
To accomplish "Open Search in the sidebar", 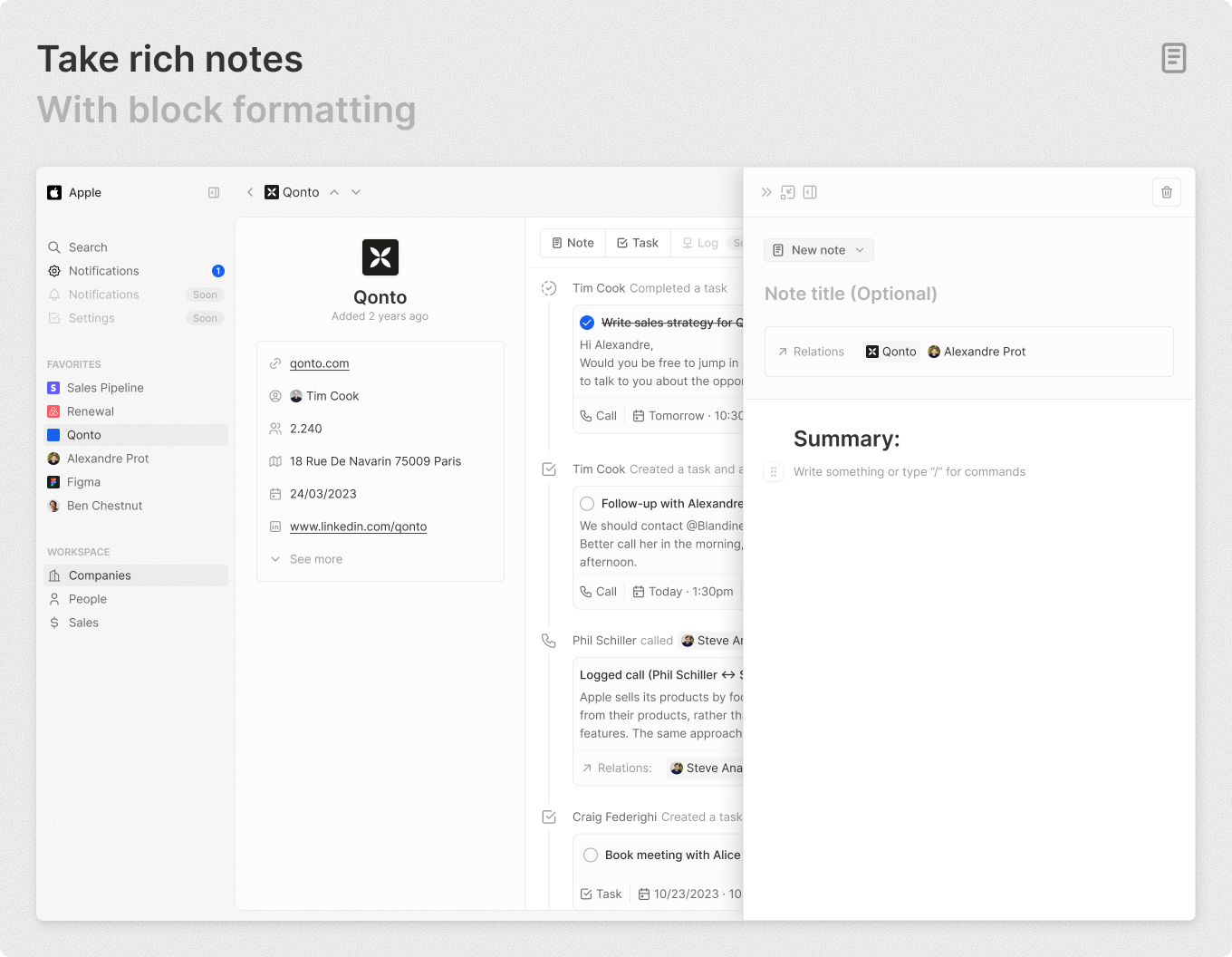I will point(88,247).
